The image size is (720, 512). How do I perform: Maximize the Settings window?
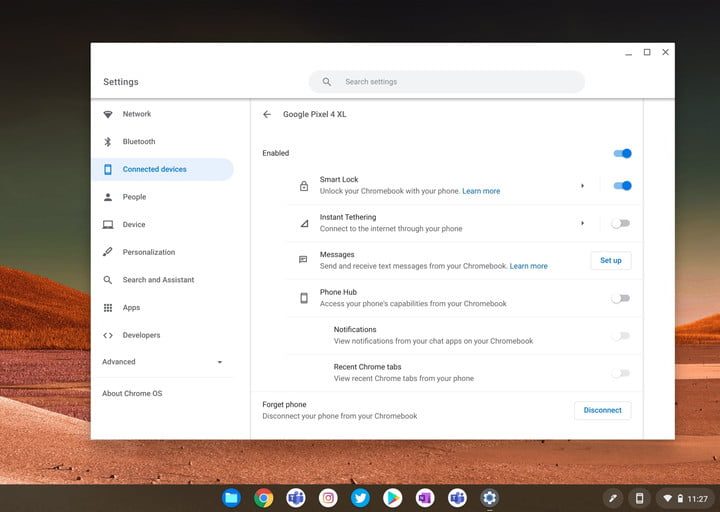(x=647, y=52)
